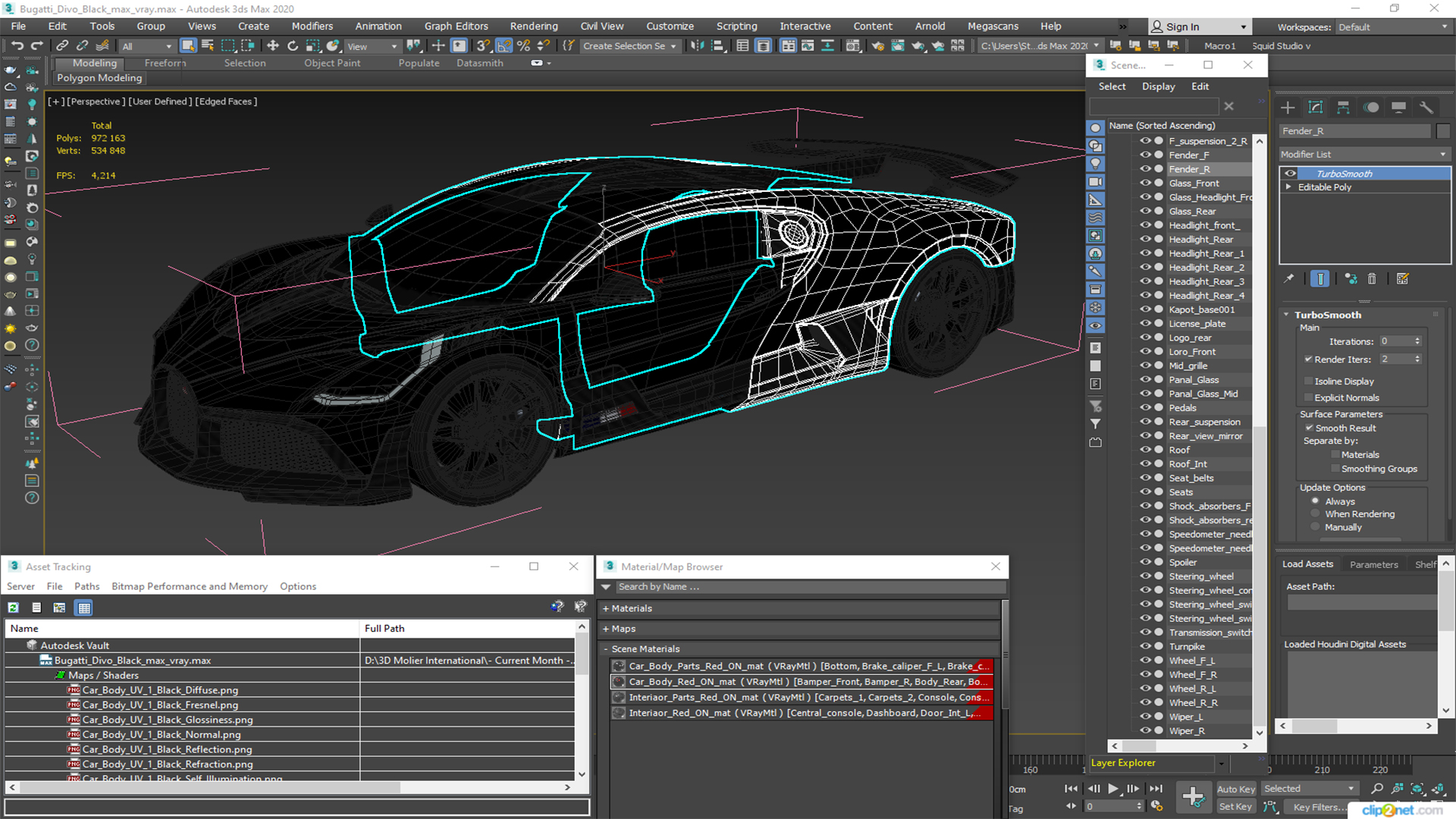The width and height of the screenshot is (1456, 819).
Task: Open the Utilities wrench tab
Action: pyautogui.click(x=1426, y=108)
